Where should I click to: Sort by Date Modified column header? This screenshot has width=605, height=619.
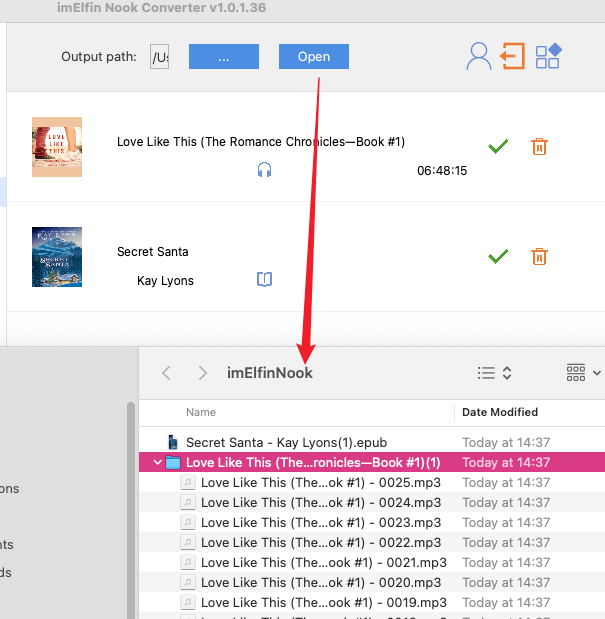coord(500,412)
